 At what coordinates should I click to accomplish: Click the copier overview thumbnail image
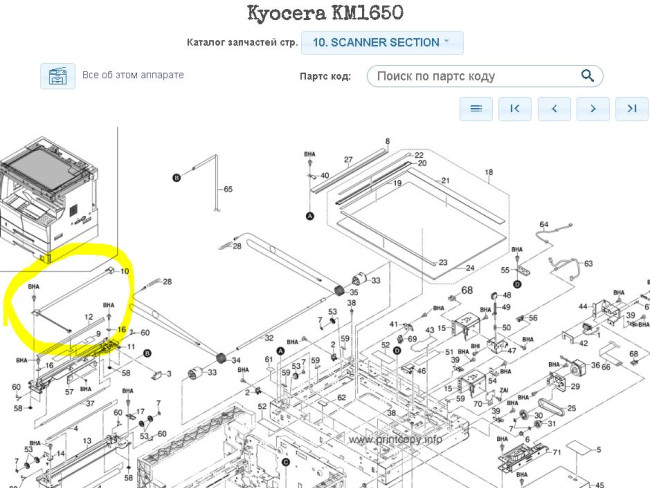coord(49,199)
